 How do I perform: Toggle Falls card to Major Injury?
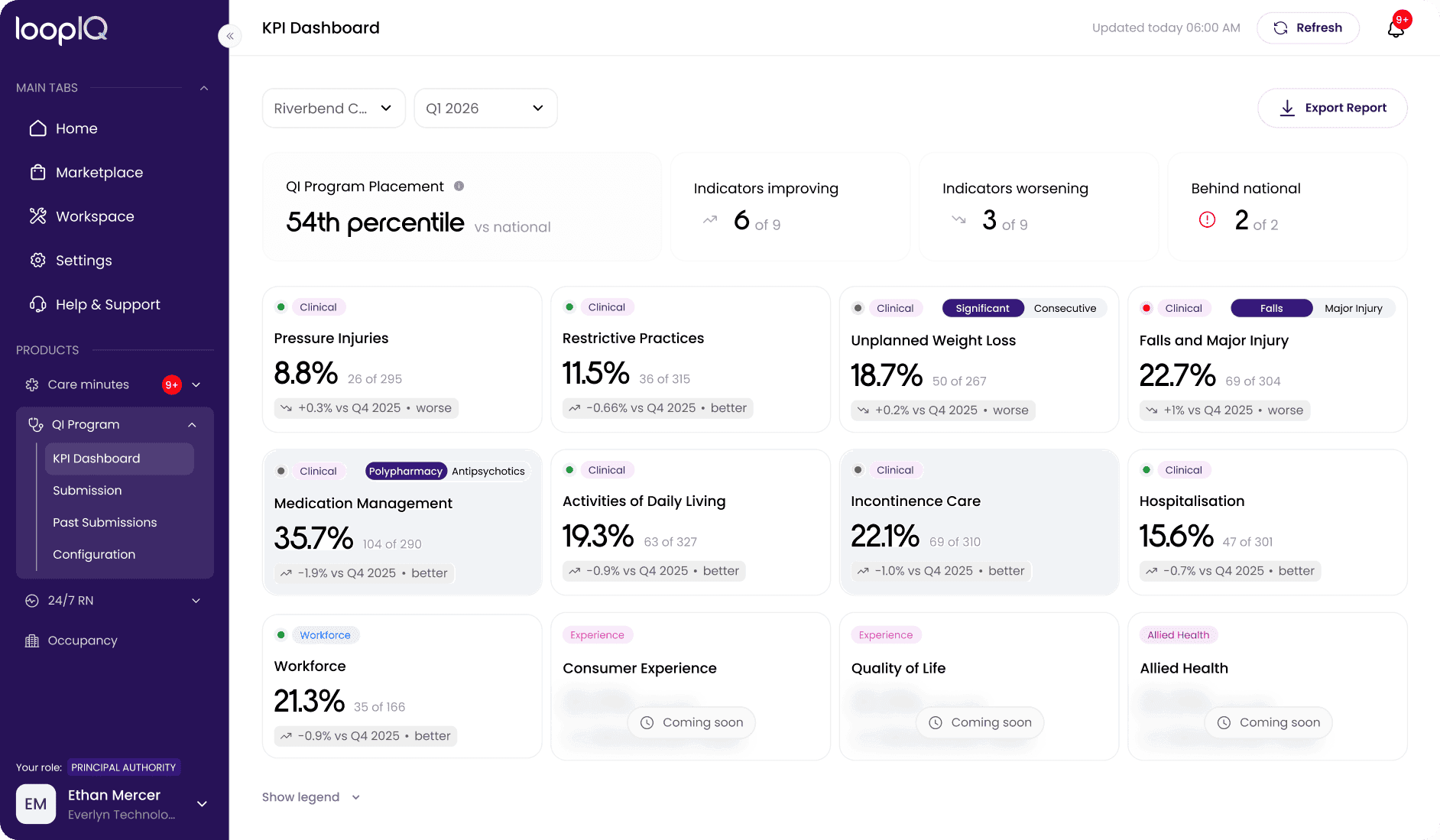point(1353,308)
